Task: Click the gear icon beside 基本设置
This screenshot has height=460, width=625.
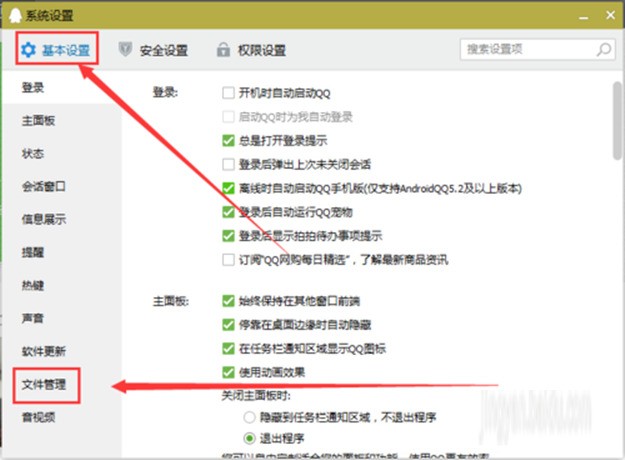Action: [x=28, y=50]
